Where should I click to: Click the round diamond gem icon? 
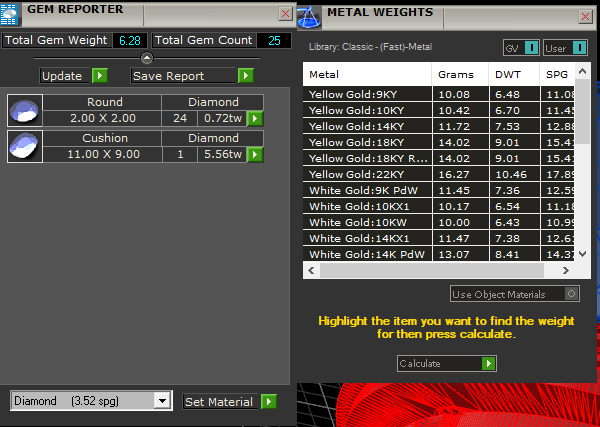[x=24, y=110]
